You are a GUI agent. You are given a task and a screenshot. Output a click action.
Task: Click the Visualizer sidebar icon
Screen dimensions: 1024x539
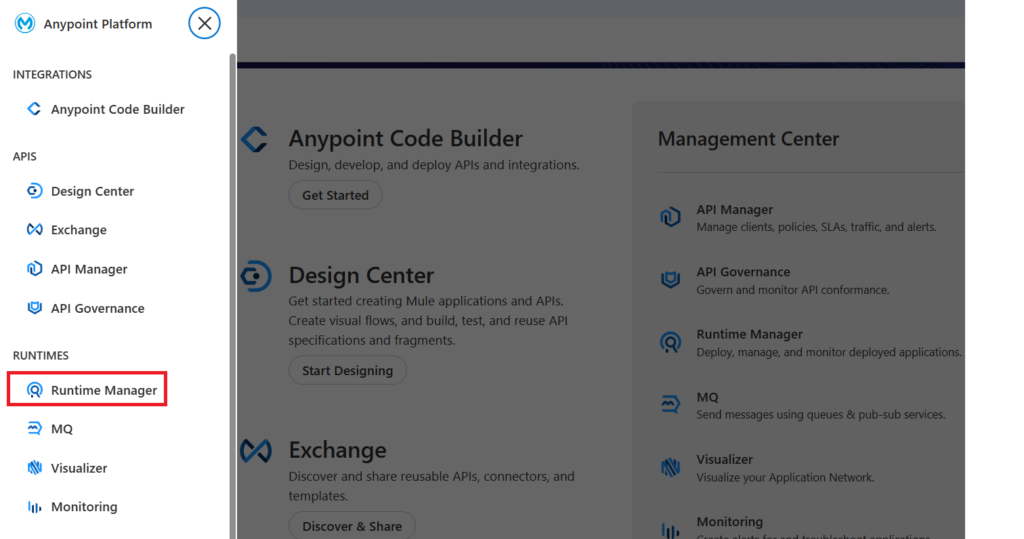coord(34,468)
